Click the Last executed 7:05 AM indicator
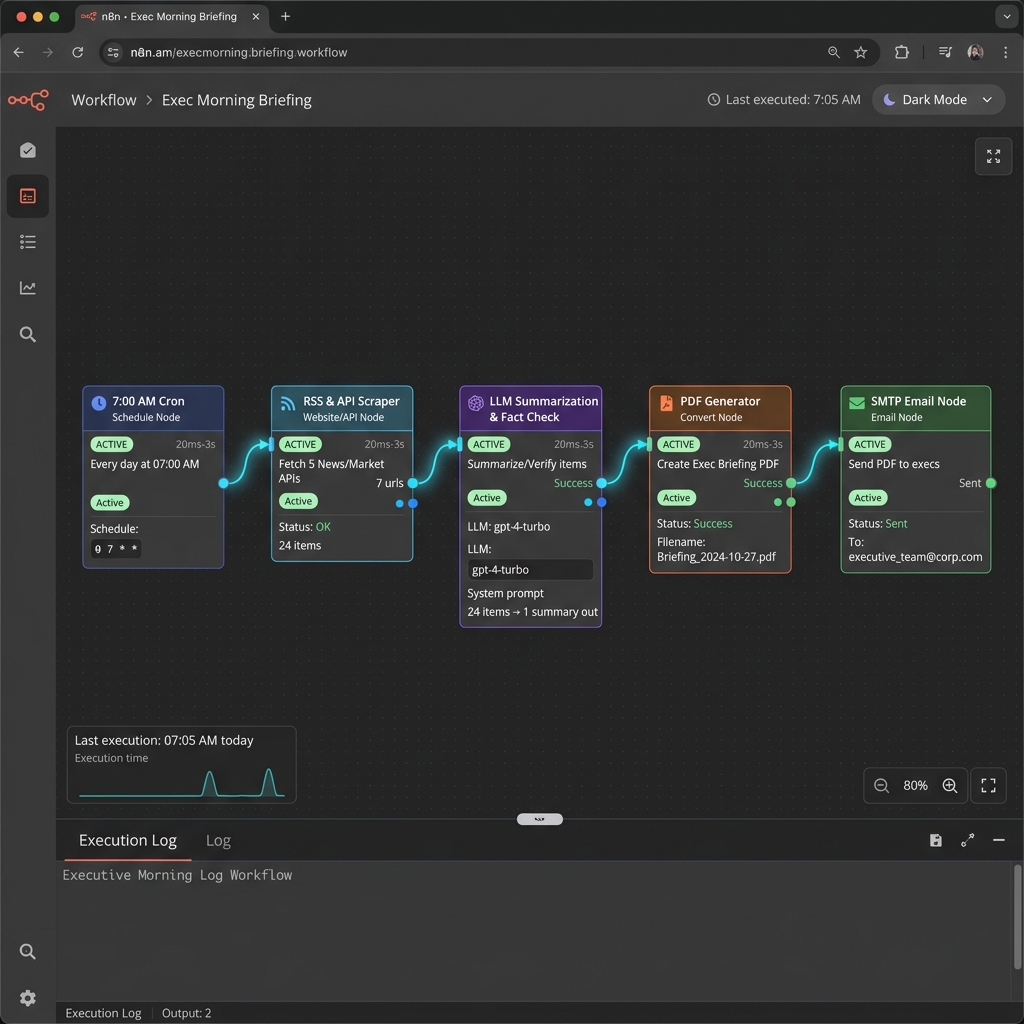Screen dimensions: 1024x1024 [x=784, y=99]
